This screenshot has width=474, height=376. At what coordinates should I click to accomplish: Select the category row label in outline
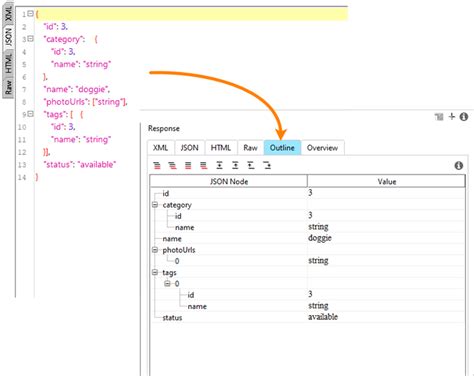pyautogui.click(x=177, y=205)
